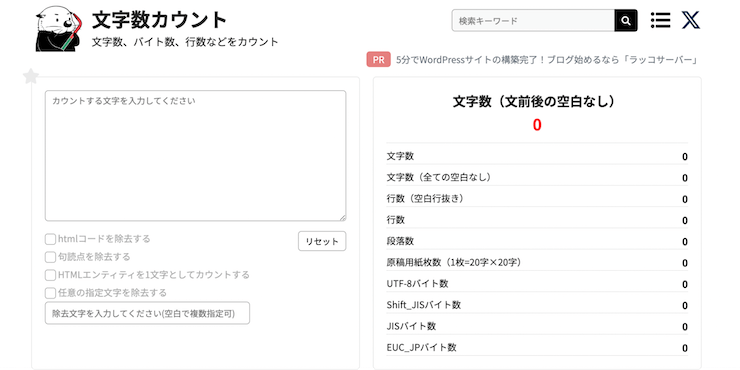The image size is (740, 370).
Task: Click the 0 value beside UTF-8バイト数
Action: tap(685, 285)
